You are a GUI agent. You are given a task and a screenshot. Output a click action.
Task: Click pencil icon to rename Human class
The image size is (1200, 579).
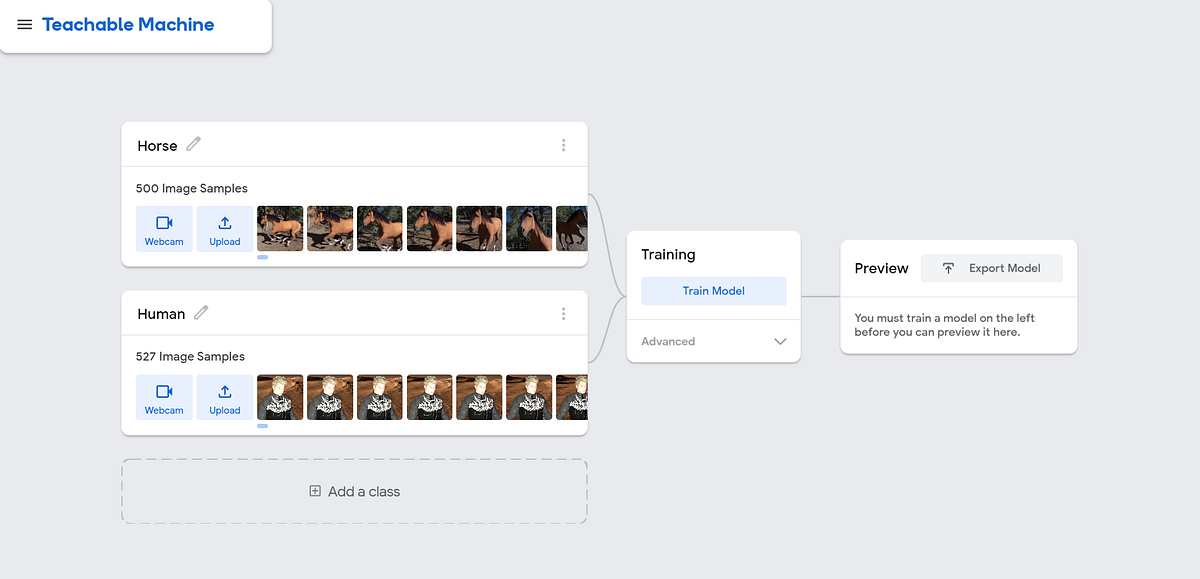pos(201,312)
